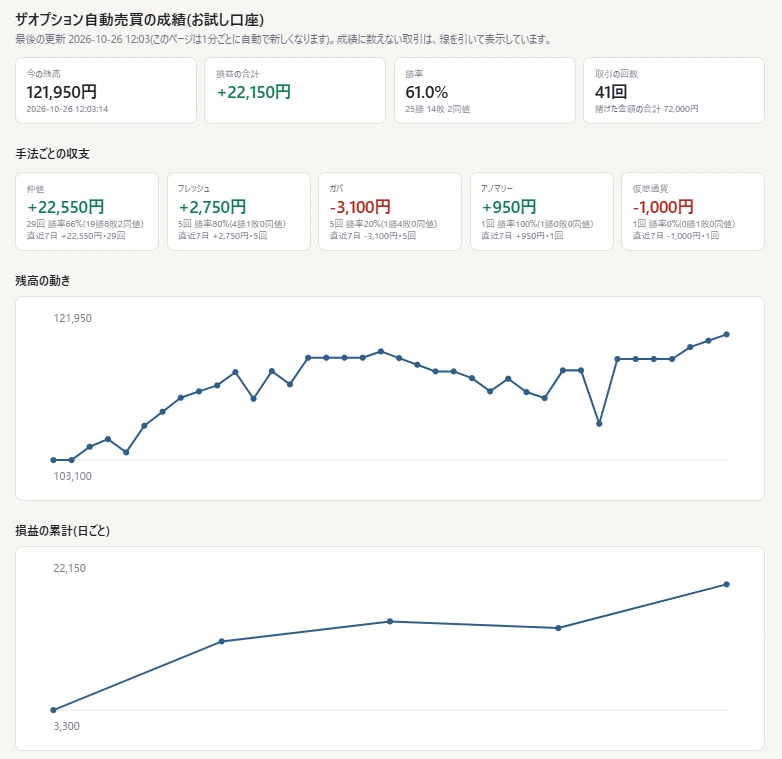Select the 41回 trade count value
This screenshot has width=782, height=759.
click(610, 92)
